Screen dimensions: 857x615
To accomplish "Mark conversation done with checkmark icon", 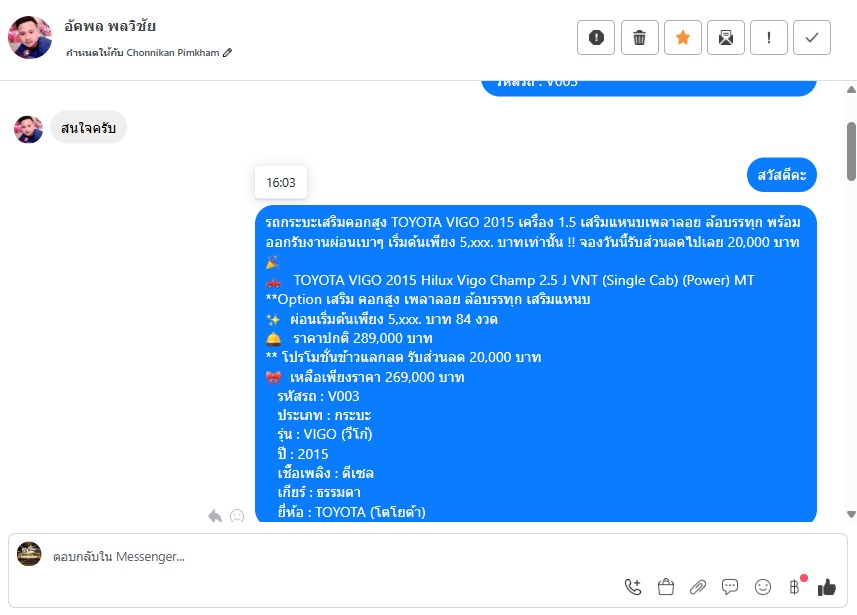I will pos(812,38).
